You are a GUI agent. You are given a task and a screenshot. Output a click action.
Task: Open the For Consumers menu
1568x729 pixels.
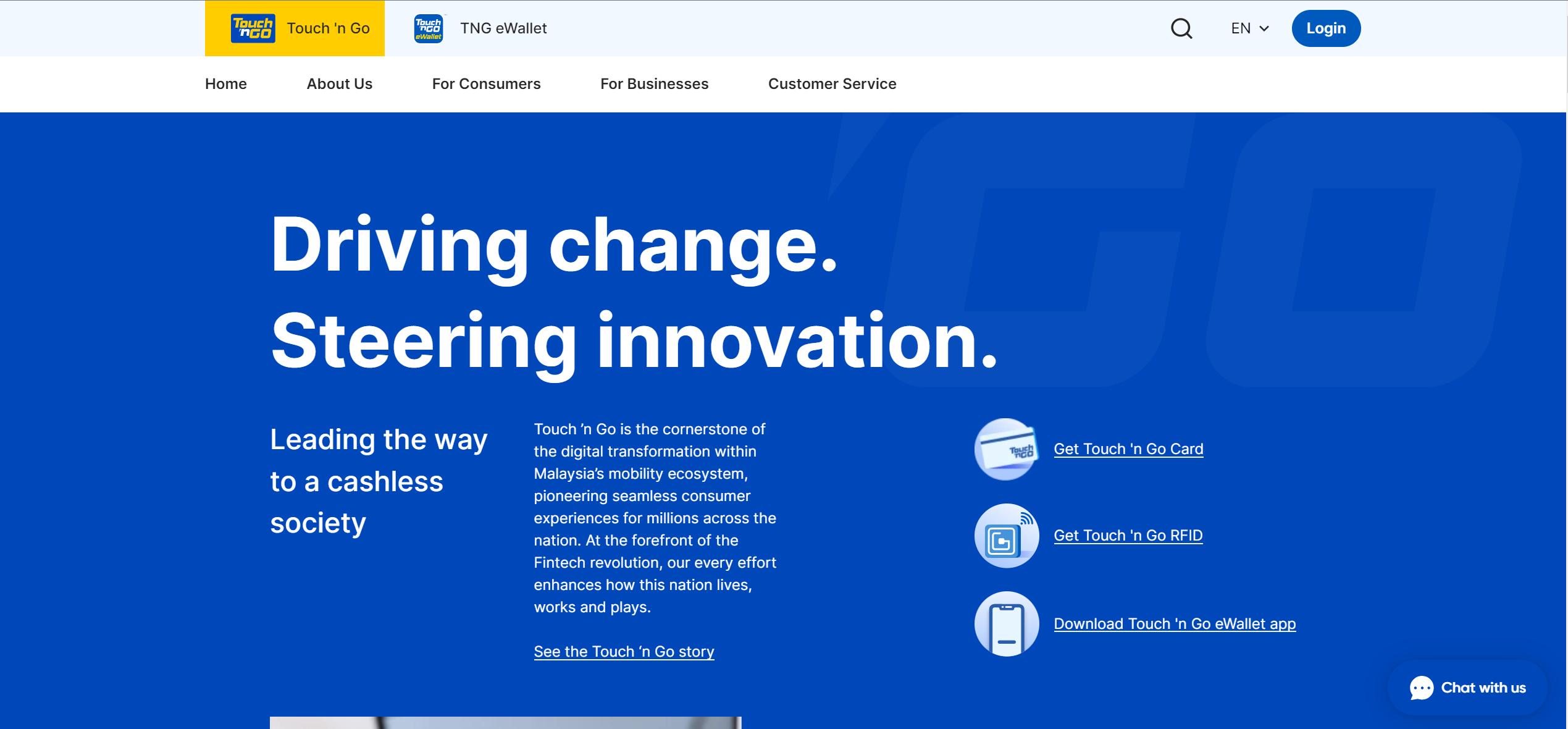point(487,84)
